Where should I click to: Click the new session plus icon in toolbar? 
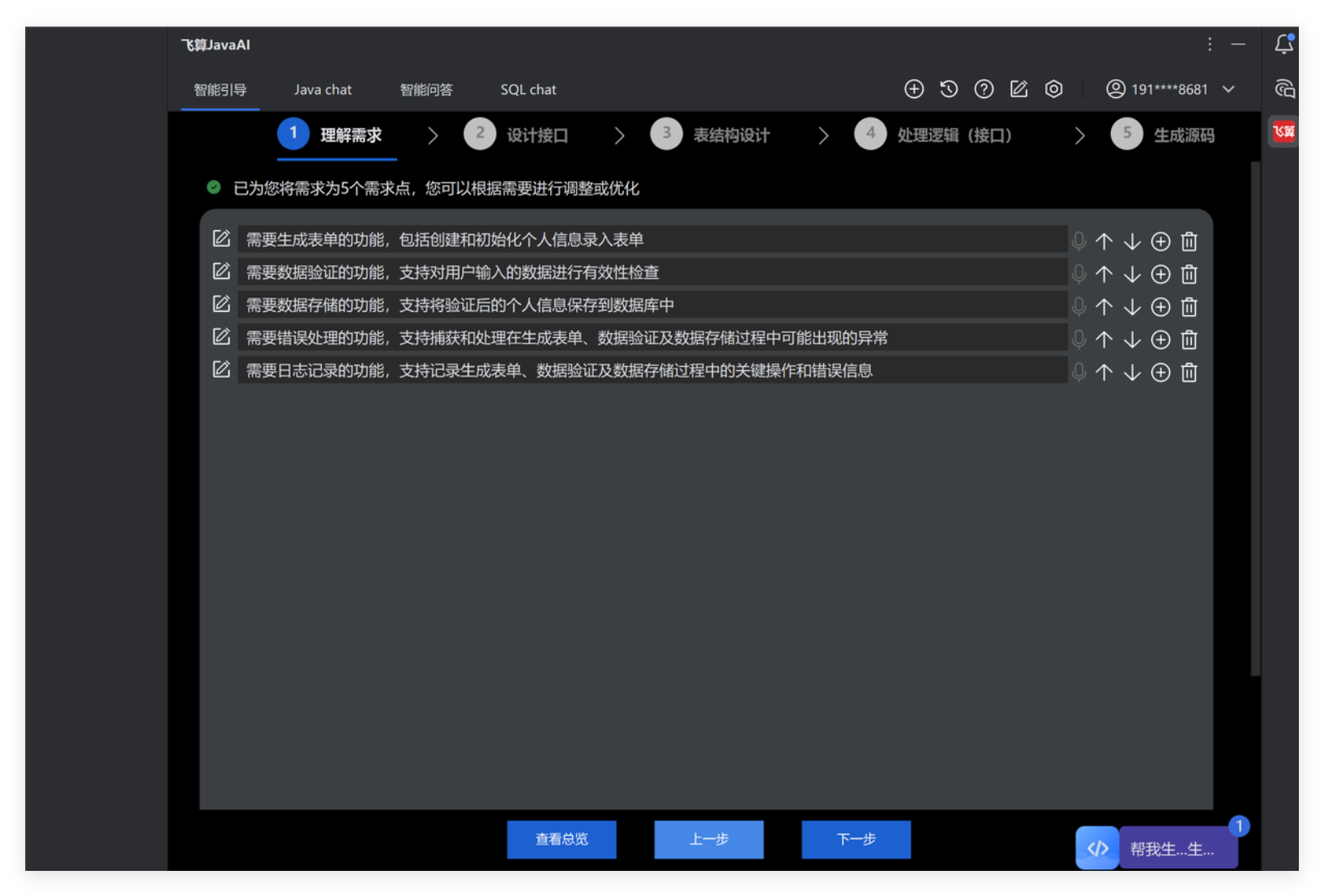tap(914, 89)
